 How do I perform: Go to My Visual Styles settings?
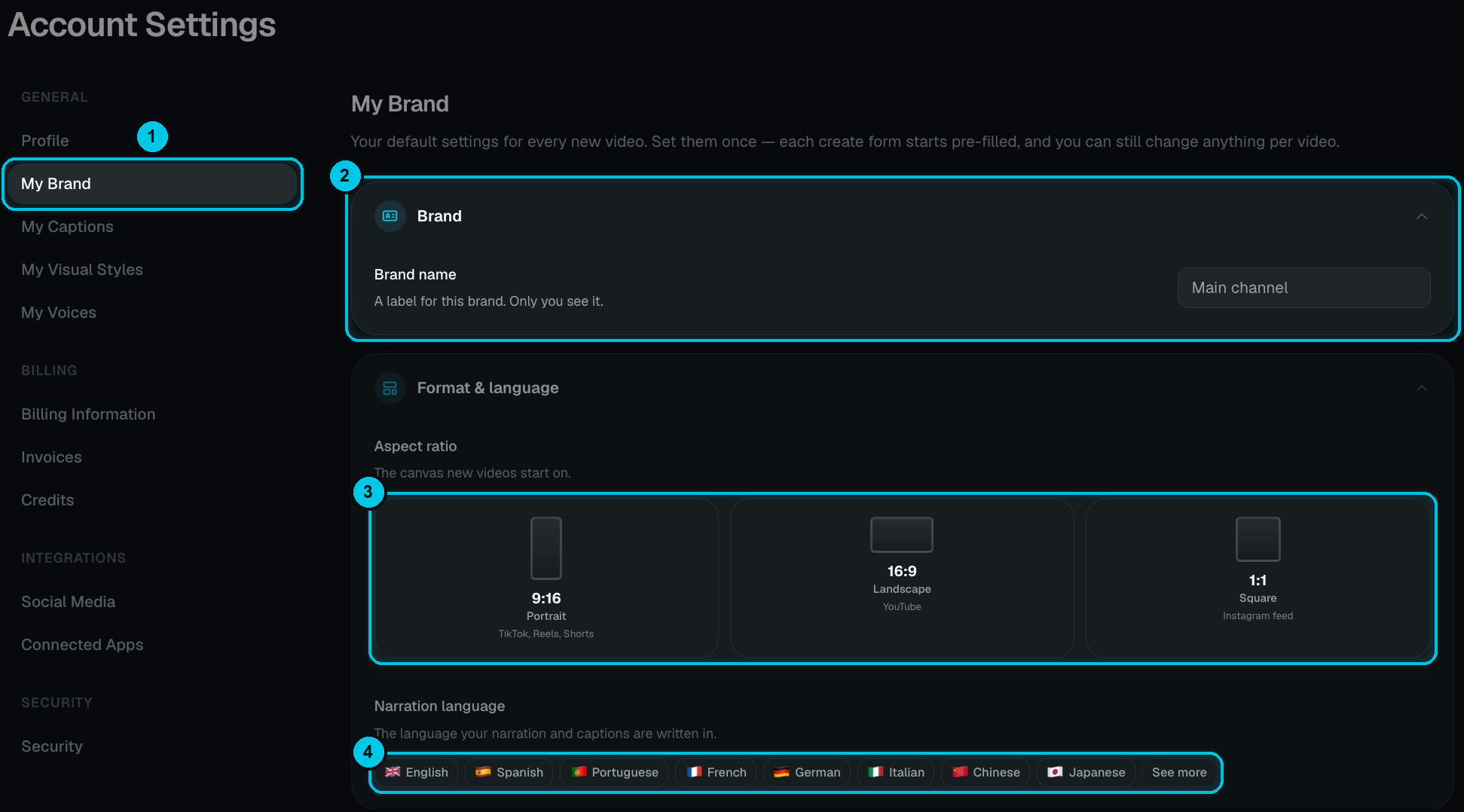(82, 270)
